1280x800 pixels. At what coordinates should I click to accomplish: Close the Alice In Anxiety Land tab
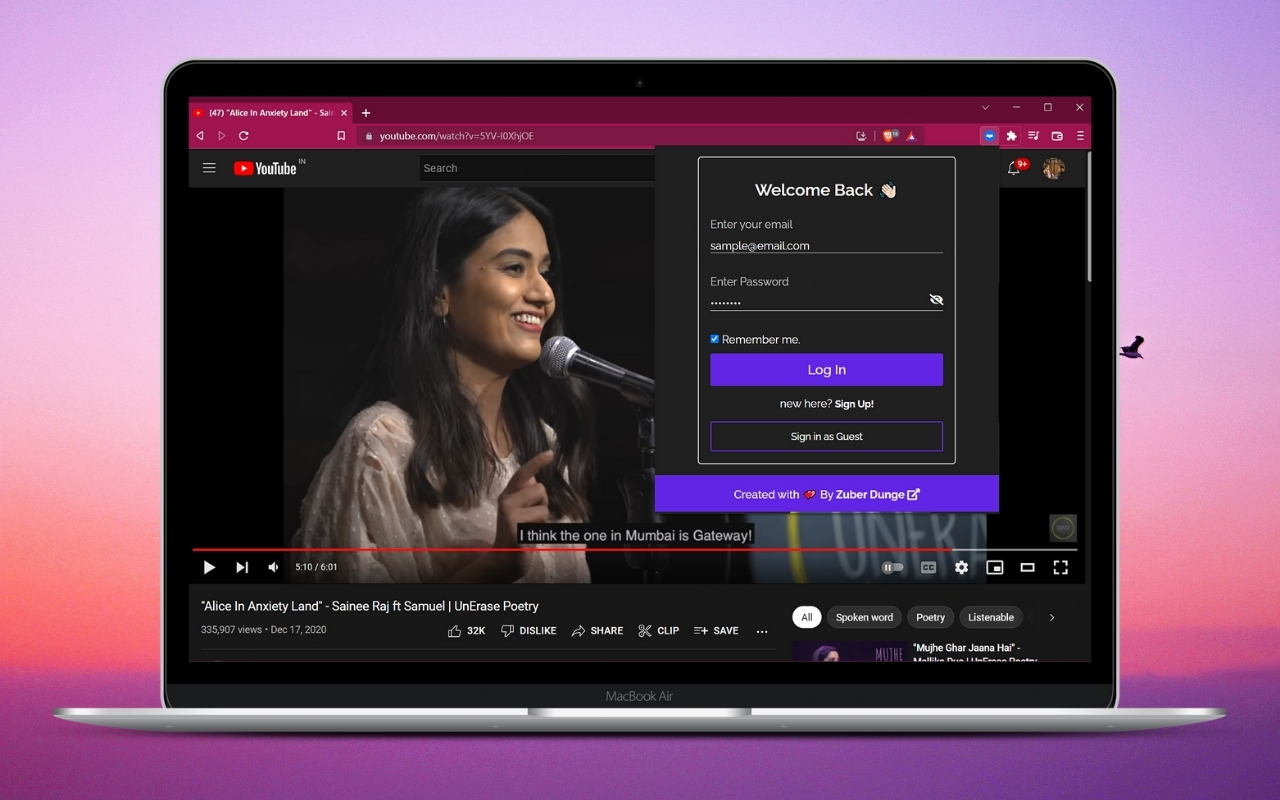344,113
